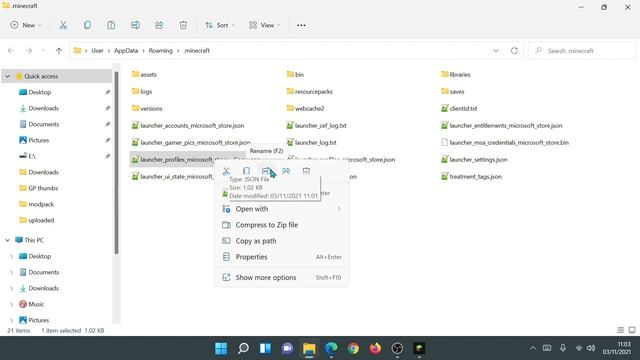Refresh the folder view
640x360 pixels.
(x=514, y=51)
